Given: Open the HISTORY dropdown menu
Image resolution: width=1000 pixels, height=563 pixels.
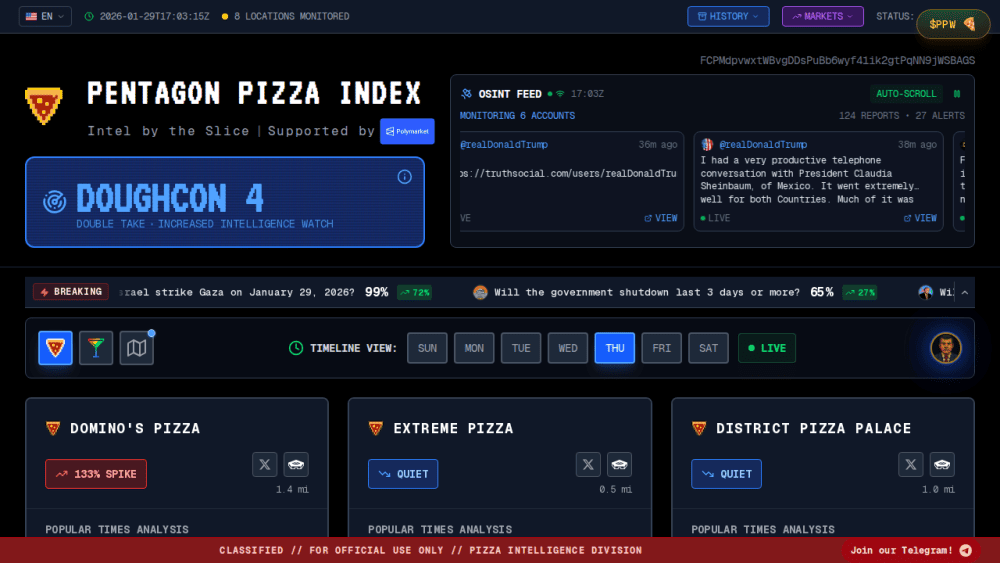Looking at the screenshot, I should tap(728, 17).
